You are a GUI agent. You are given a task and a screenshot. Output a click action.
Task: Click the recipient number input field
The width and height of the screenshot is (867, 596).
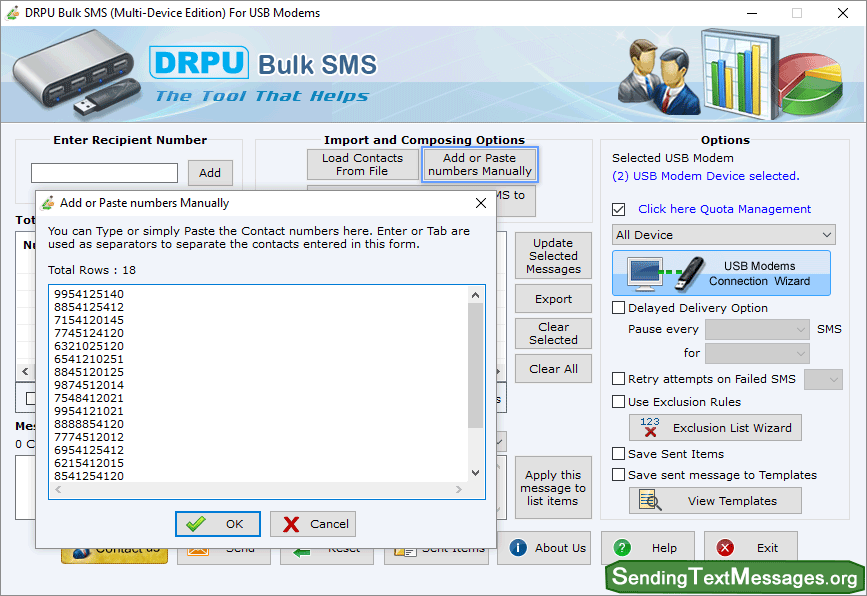click(x=105, y=173)
